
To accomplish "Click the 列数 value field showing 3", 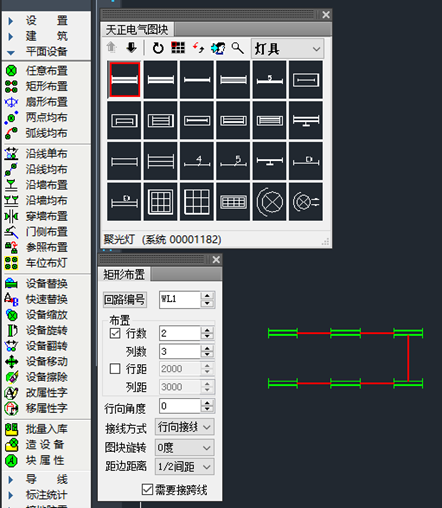I will point(180,351).
